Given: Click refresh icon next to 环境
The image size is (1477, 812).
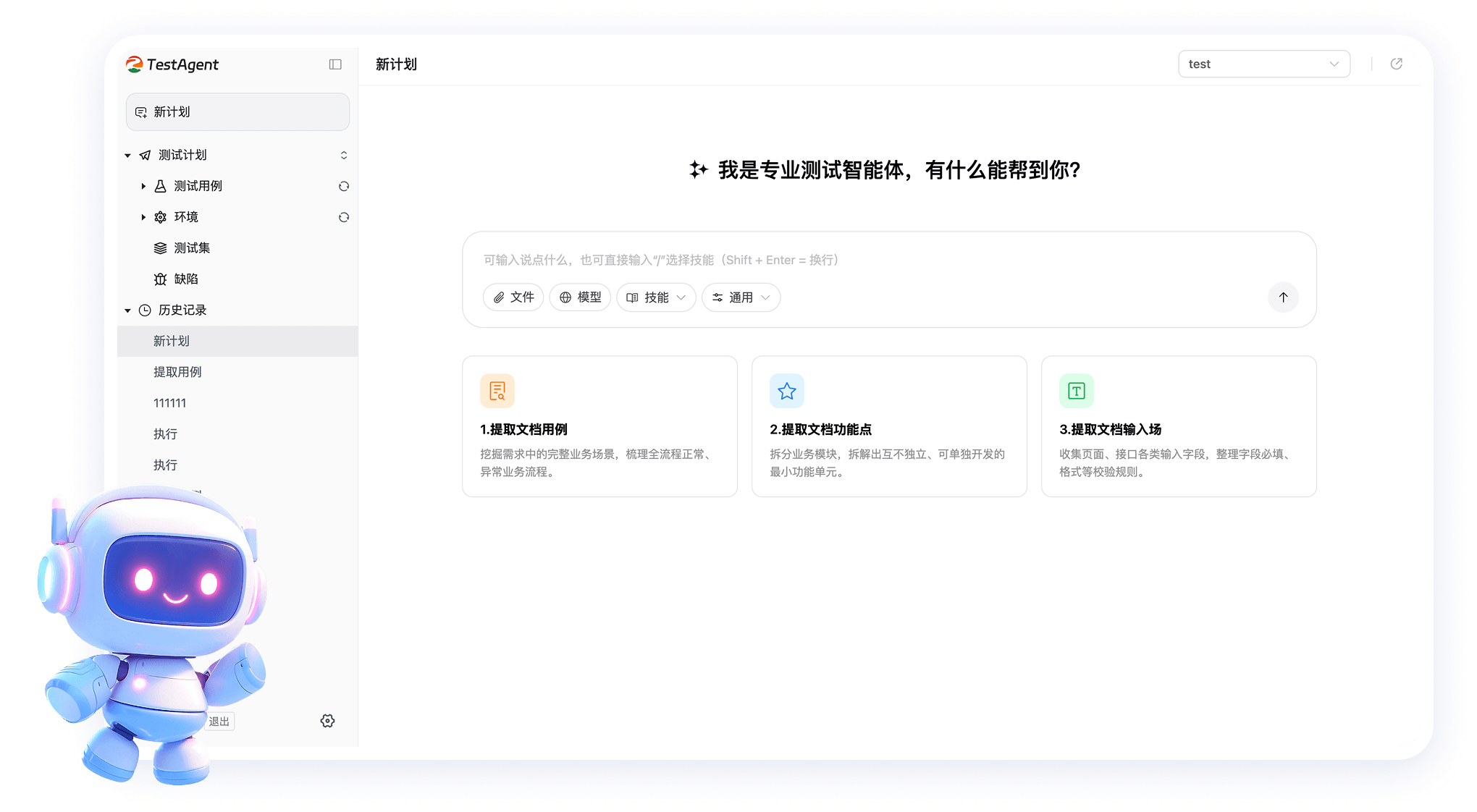Looking at the screenshot, I should [x=344, y=217].
